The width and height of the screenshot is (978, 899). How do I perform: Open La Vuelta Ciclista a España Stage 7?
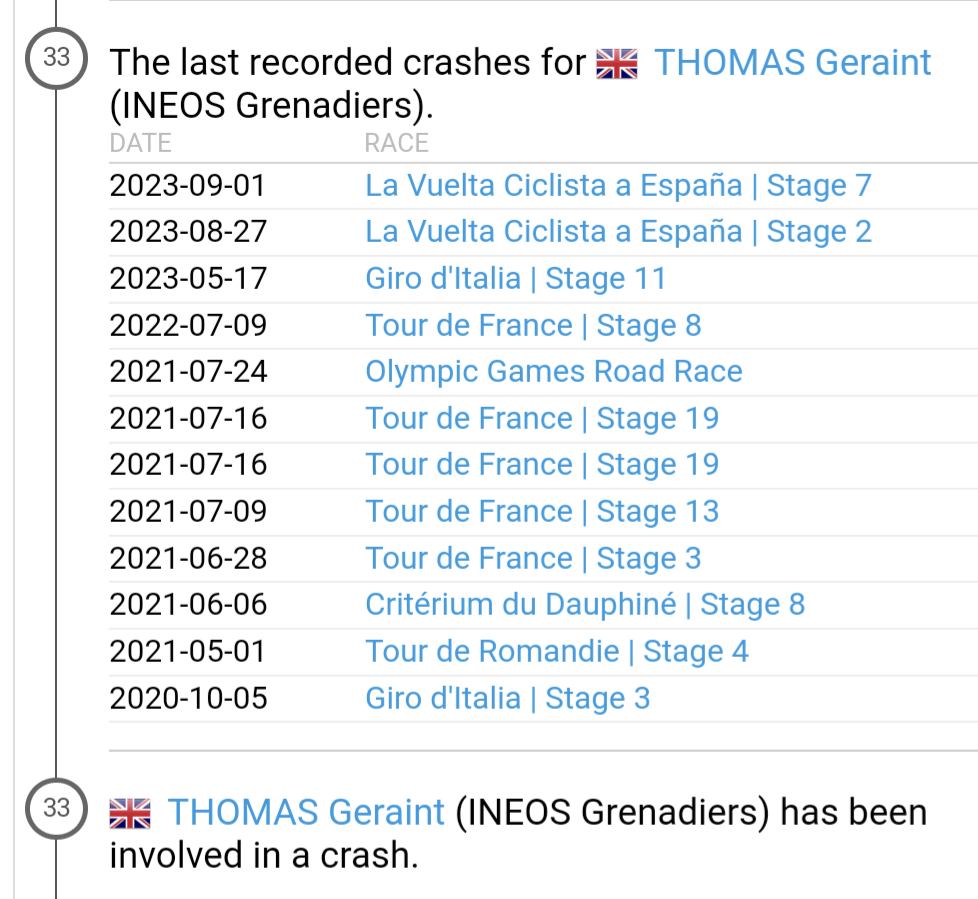pos(618,186)
